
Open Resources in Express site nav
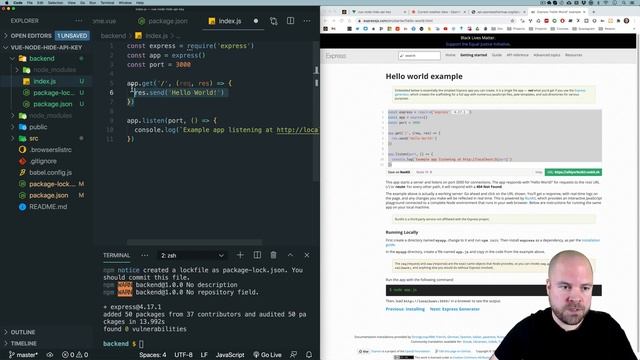point(573,55)
